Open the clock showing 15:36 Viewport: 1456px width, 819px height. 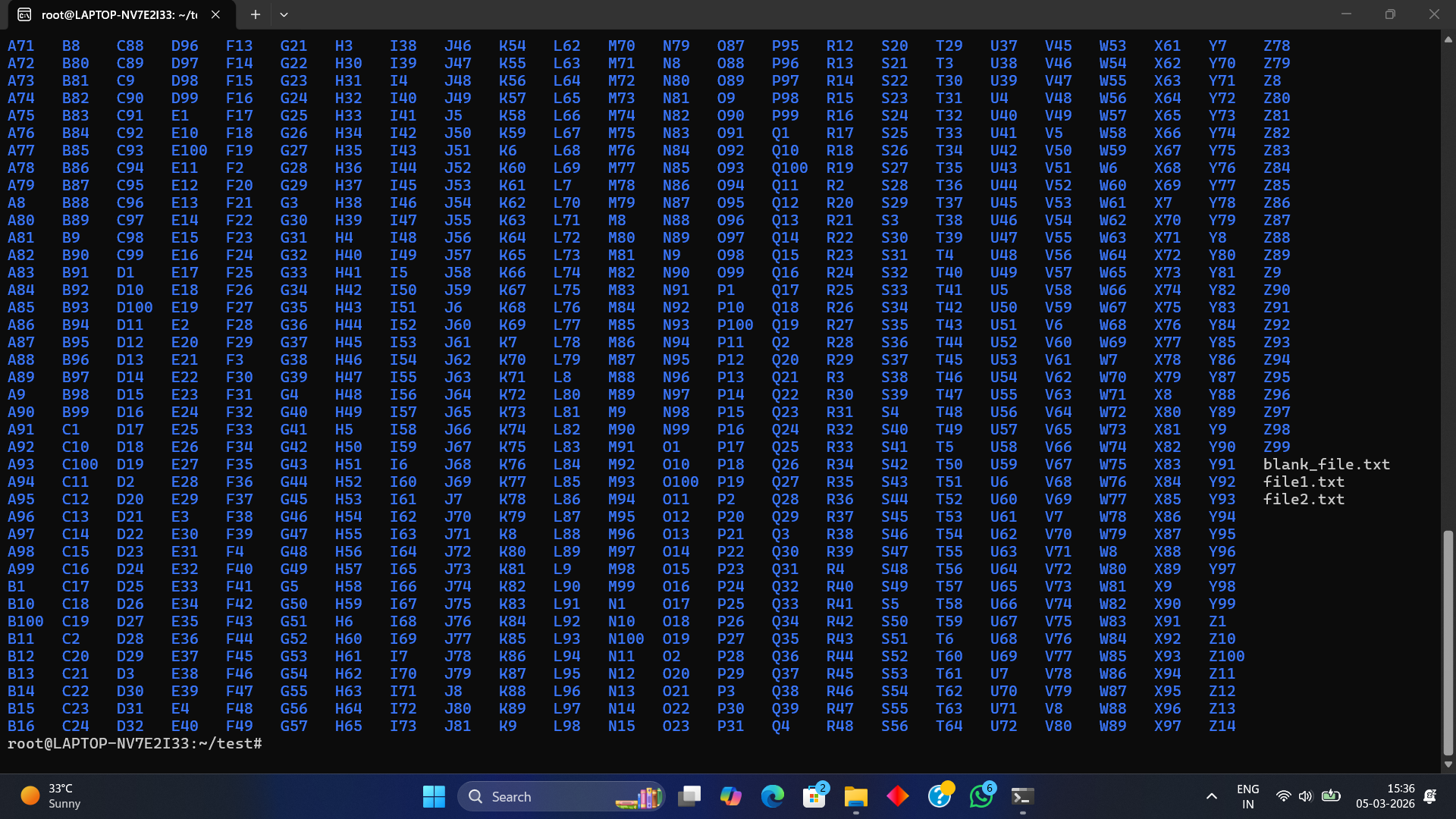click(x=1385, y=796)
